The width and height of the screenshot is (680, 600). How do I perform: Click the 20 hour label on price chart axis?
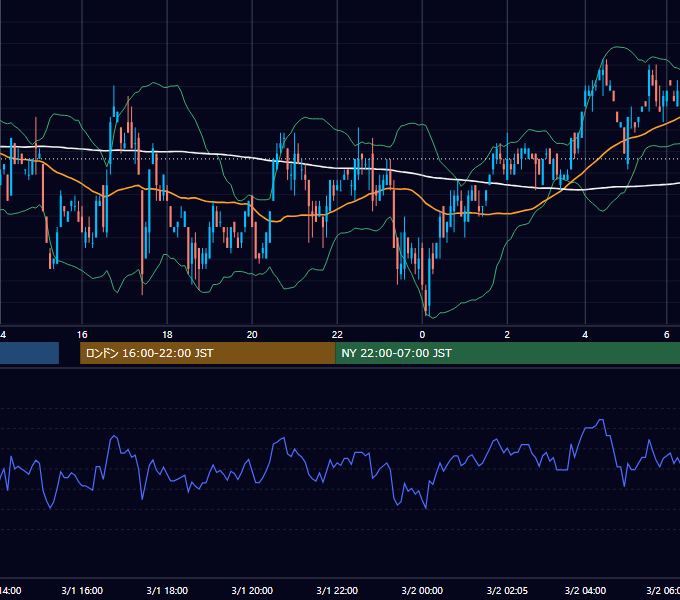click(x=252, y=335)
